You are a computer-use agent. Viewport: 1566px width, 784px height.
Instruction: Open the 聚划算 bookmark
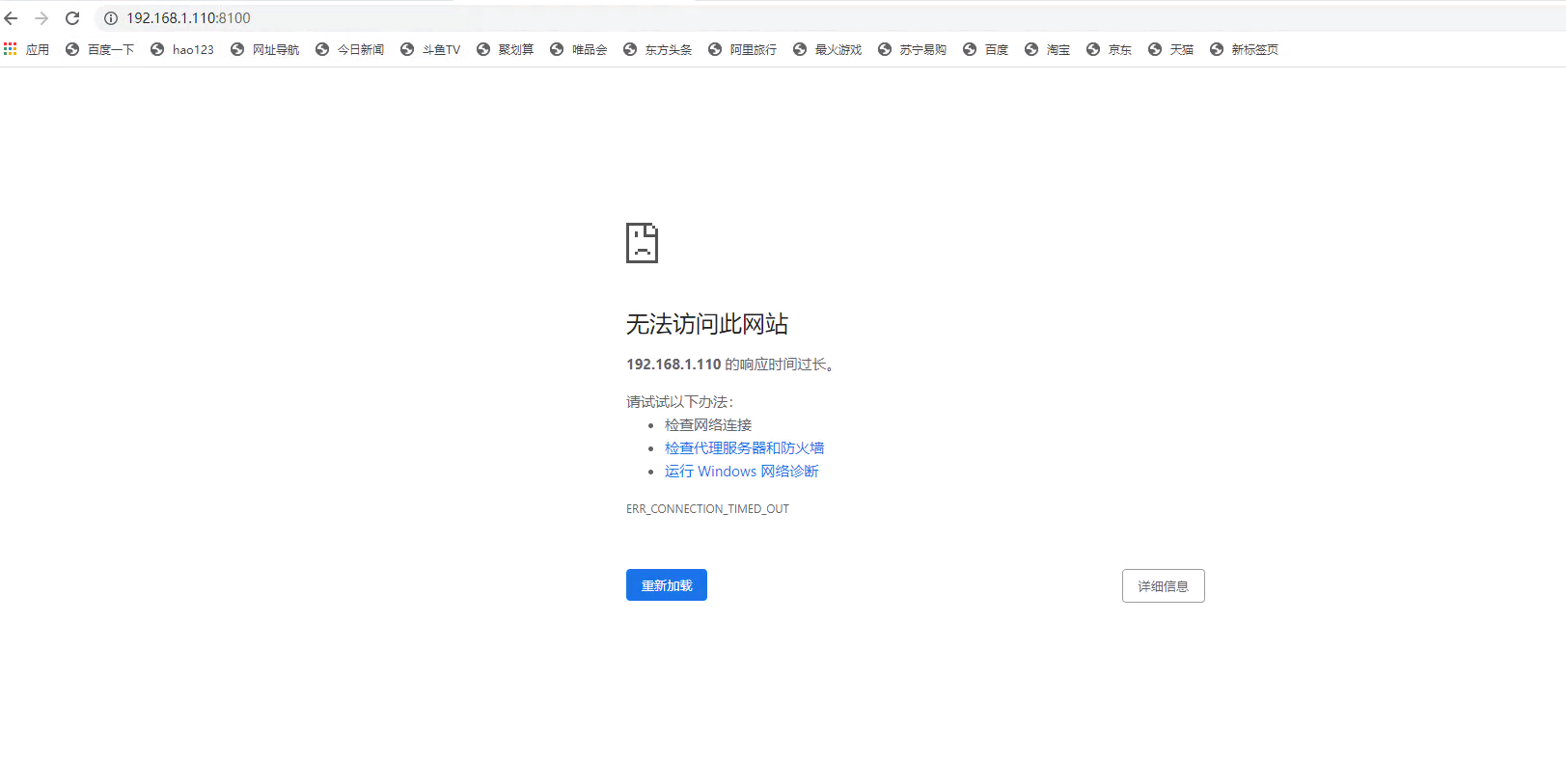point(505,49)
